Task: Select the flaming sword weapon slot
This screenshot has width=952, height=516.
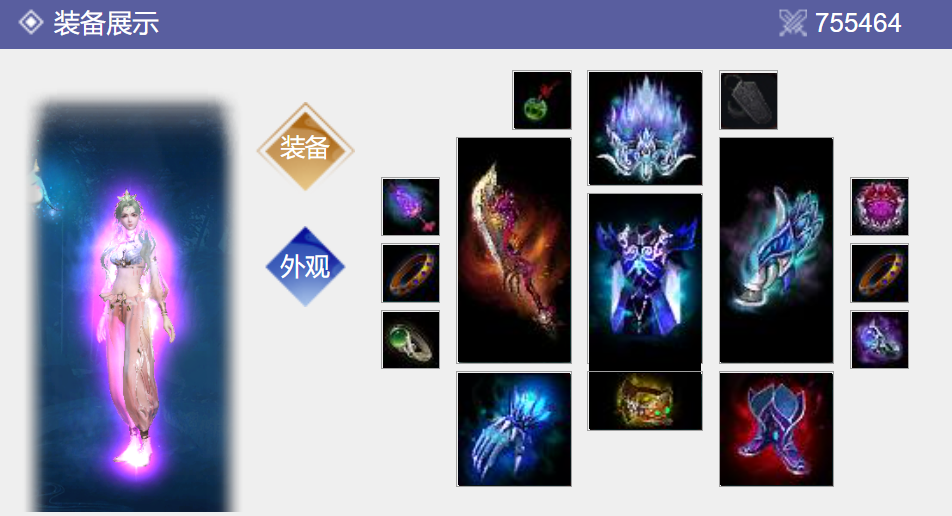Action: [x=514, y=250]
